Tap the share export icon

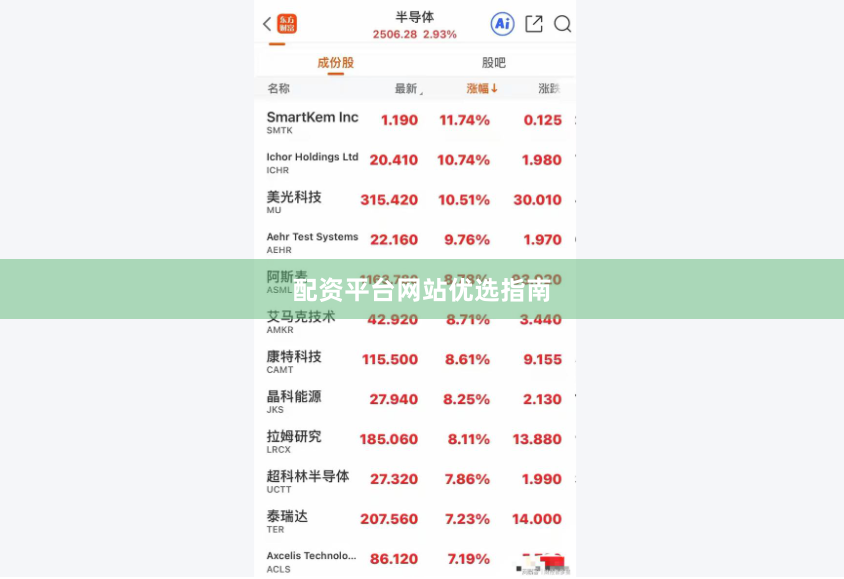pyautogui.click(x=533, y=24)
